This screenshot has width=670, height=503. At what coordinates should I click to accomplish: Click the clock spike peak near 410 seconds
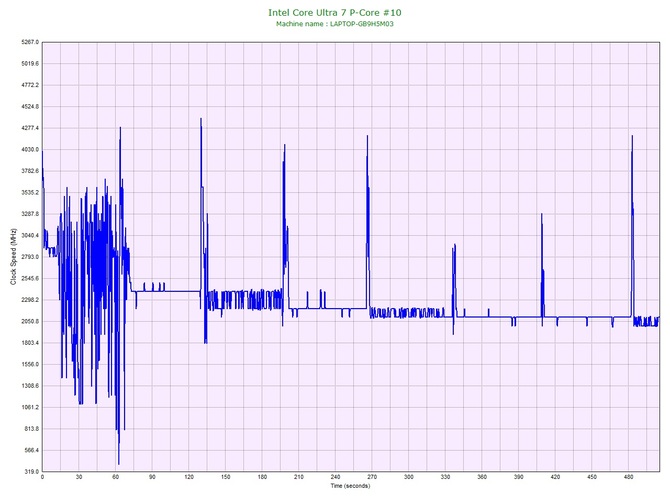[542, 214]
